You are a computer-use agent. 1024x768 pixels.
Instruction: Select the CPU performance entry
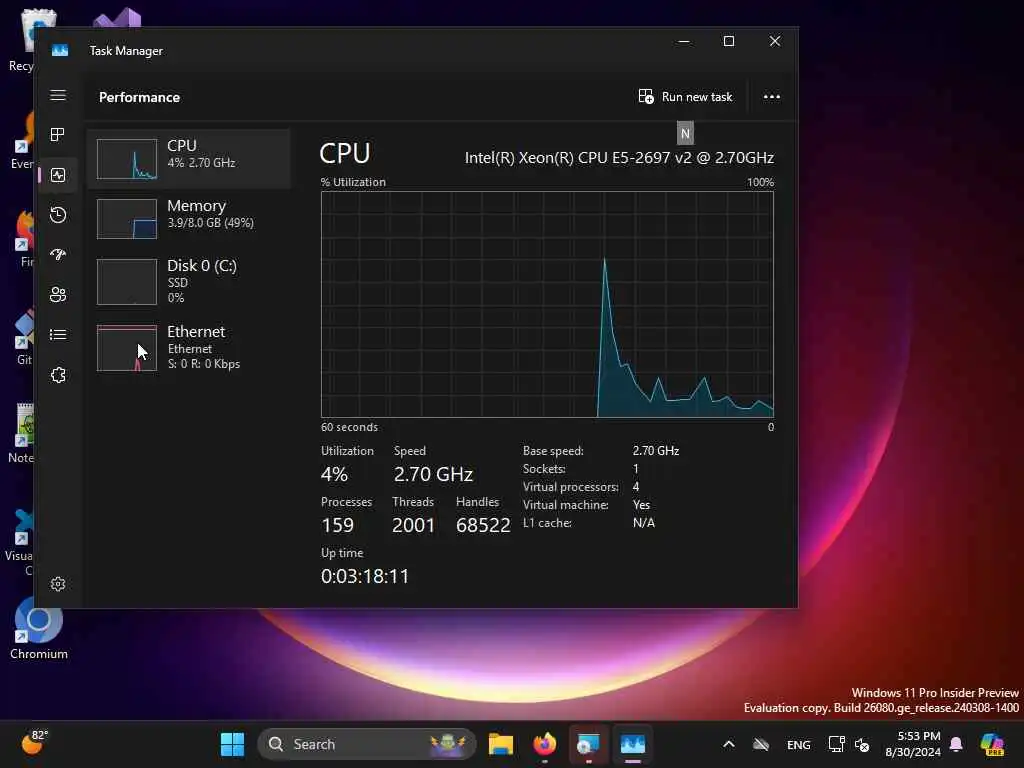click(189, 159)
